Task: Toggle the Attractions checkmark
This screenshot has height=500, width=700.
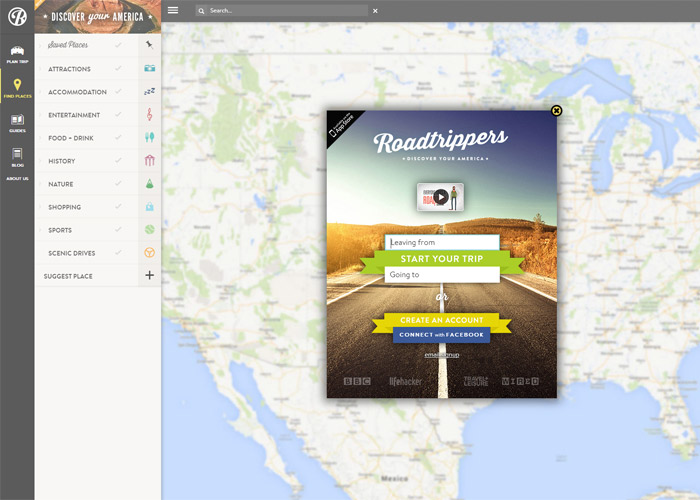Action: click(118, 68)
